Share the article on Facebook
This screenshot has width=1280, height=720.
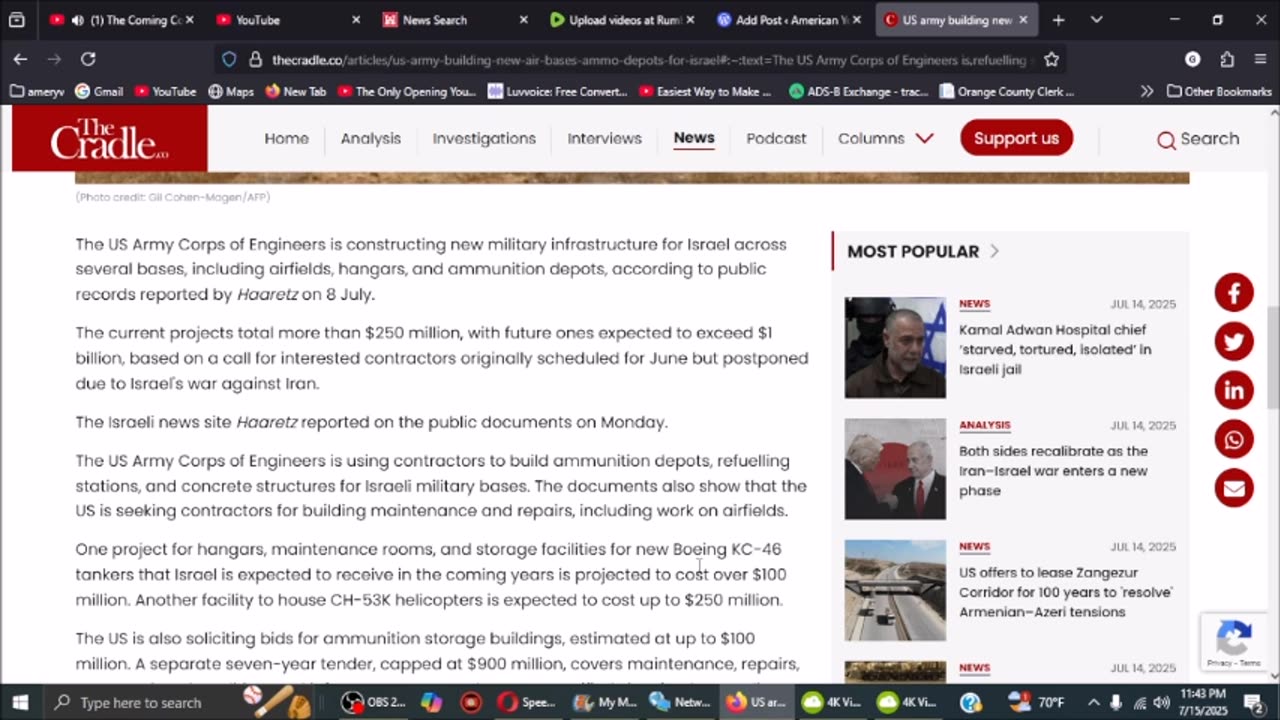(1234, 293)
